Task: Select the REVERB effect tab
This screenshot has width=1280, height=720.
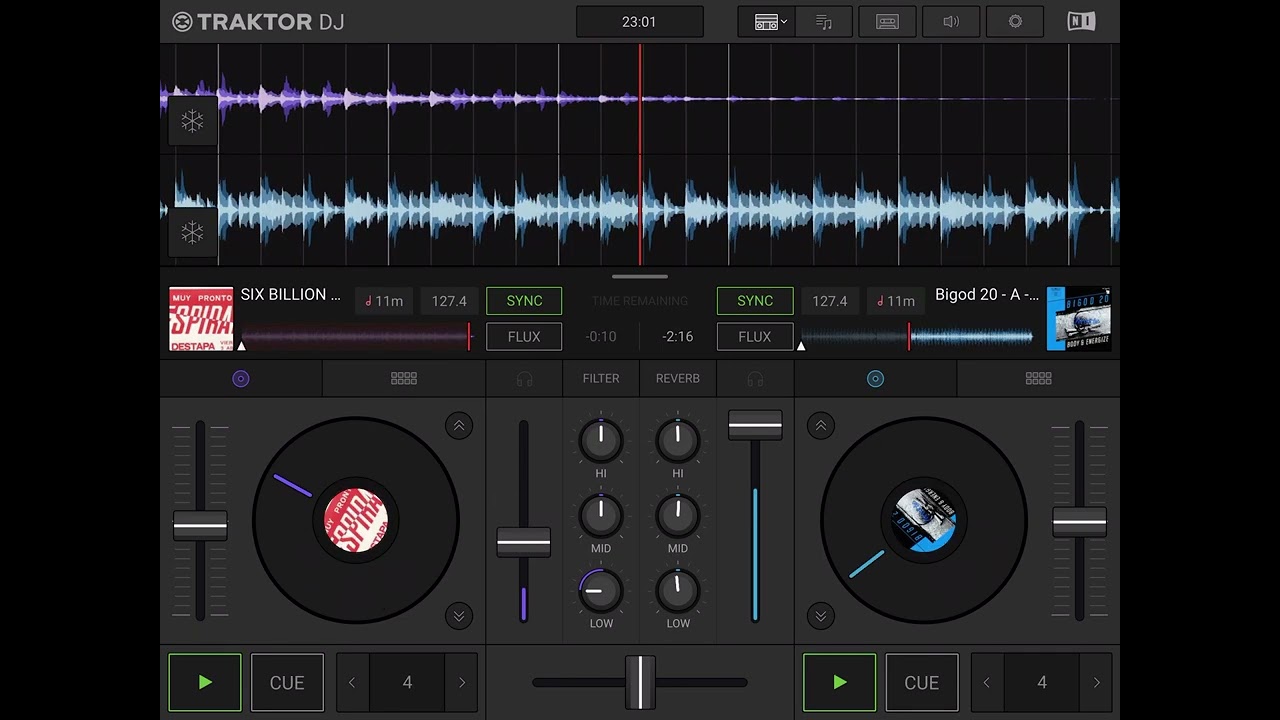Action: 678,378
